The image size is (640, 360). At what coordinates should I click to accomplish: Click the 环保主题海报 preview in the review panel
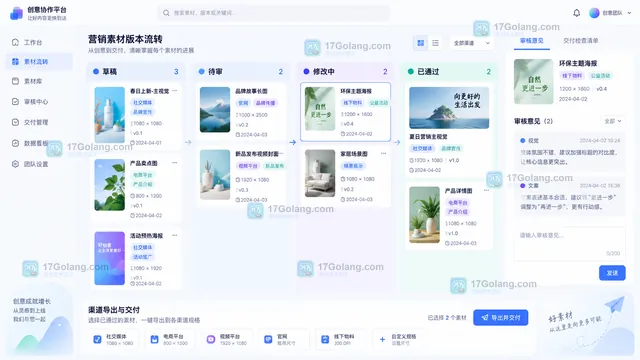[x=533, y=82]
